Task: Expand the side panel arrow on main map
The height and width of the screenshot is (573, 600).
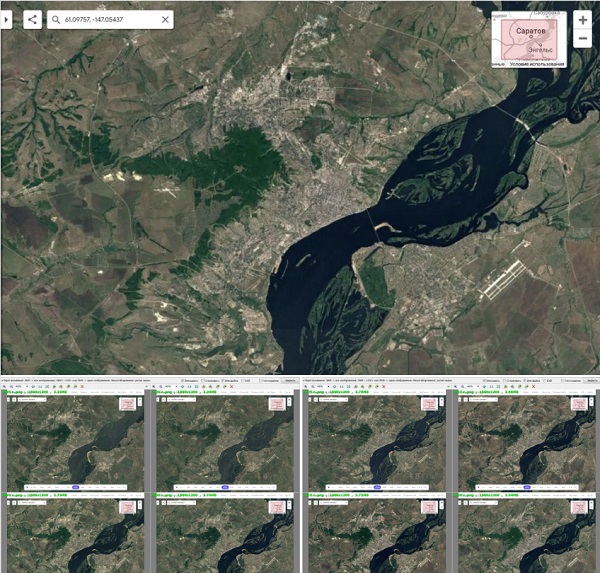Action: pyautogui.click(x=6, y=19)
